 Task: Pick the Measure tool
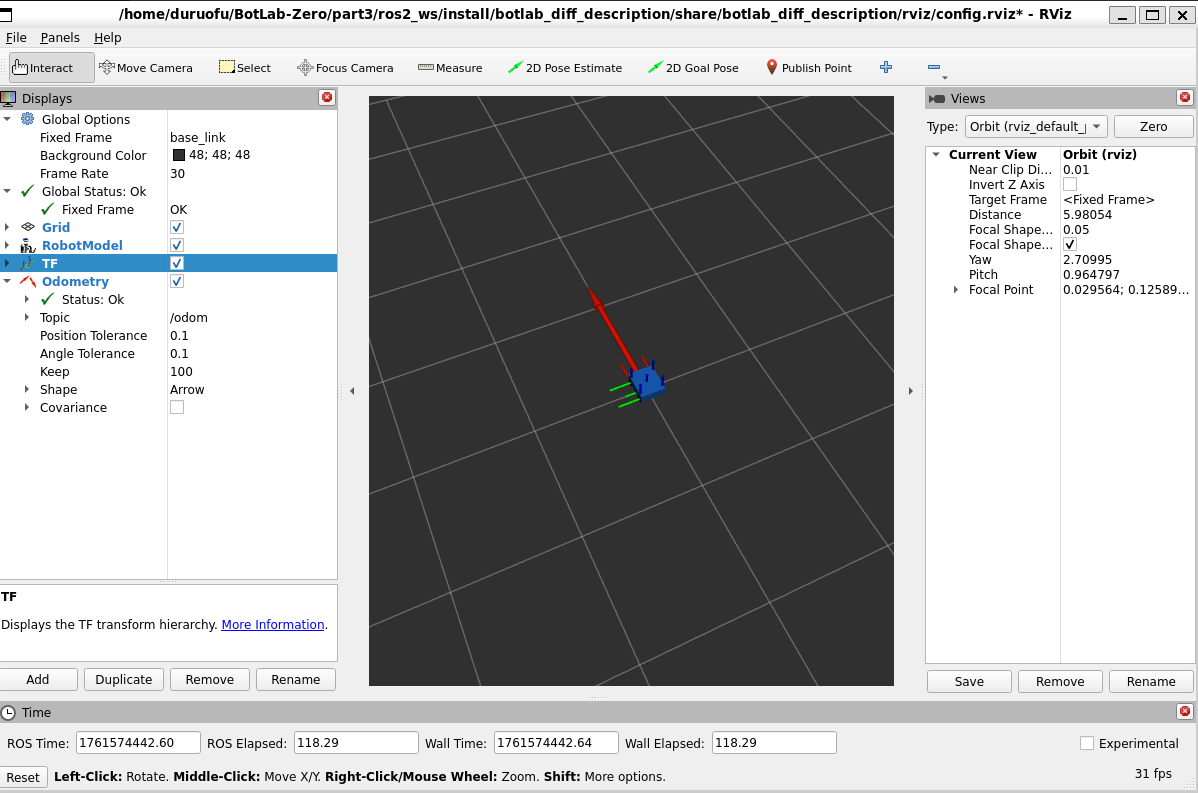(x=450, y=68)
